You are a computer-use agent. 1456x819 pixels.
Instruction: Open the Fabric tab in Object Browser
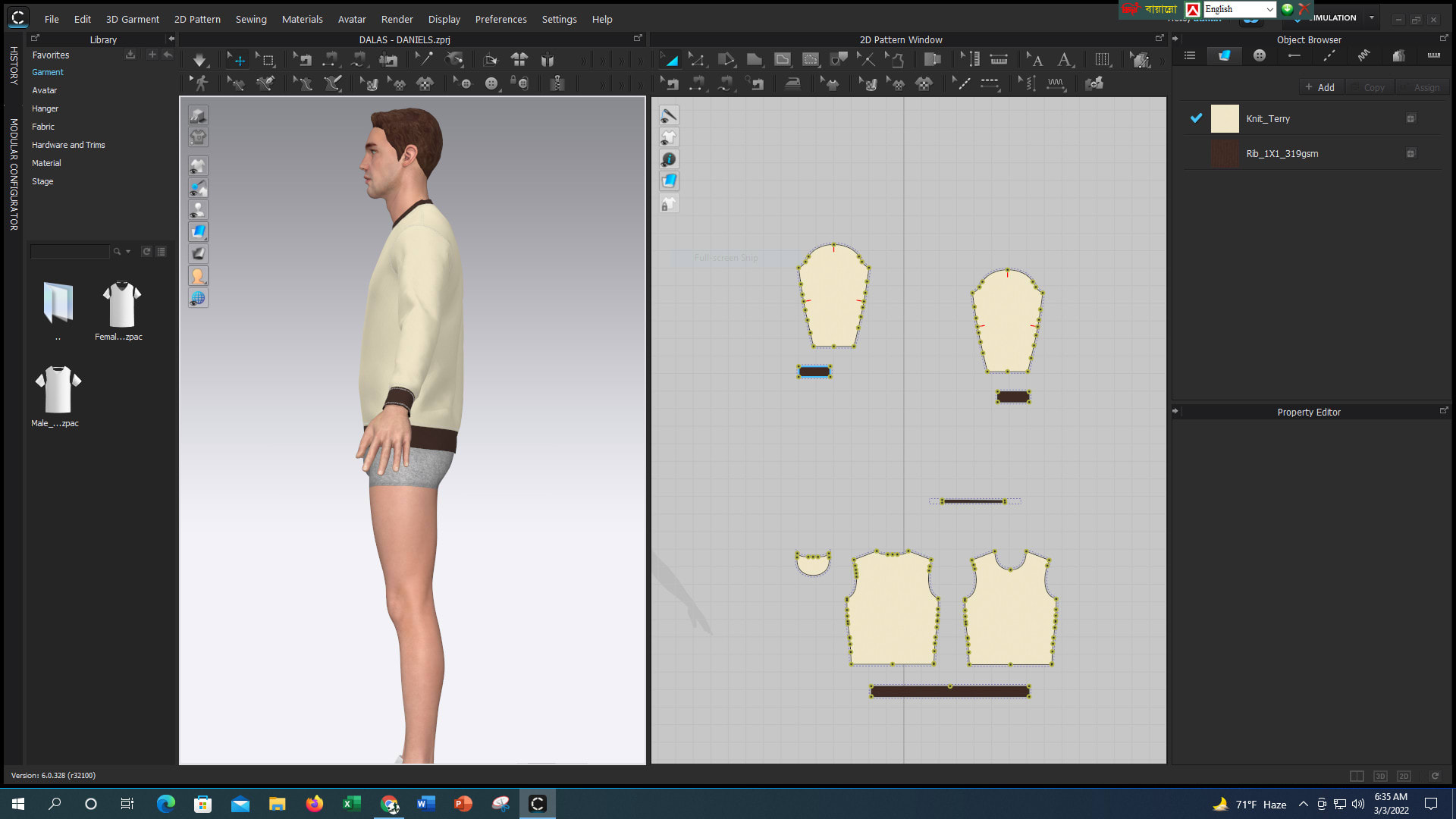1224,55
